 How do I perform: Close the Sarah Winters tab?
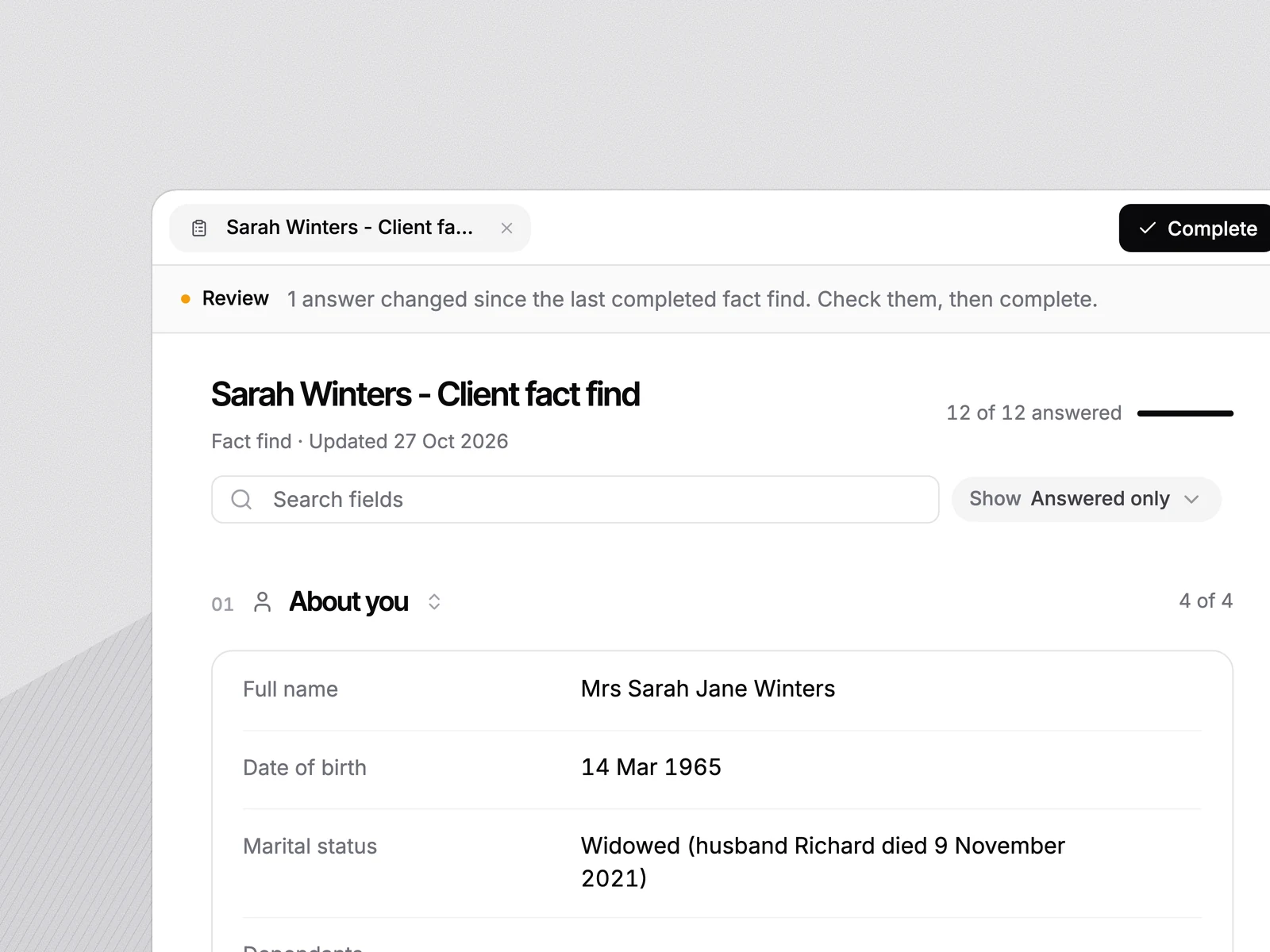click(506, 228)
